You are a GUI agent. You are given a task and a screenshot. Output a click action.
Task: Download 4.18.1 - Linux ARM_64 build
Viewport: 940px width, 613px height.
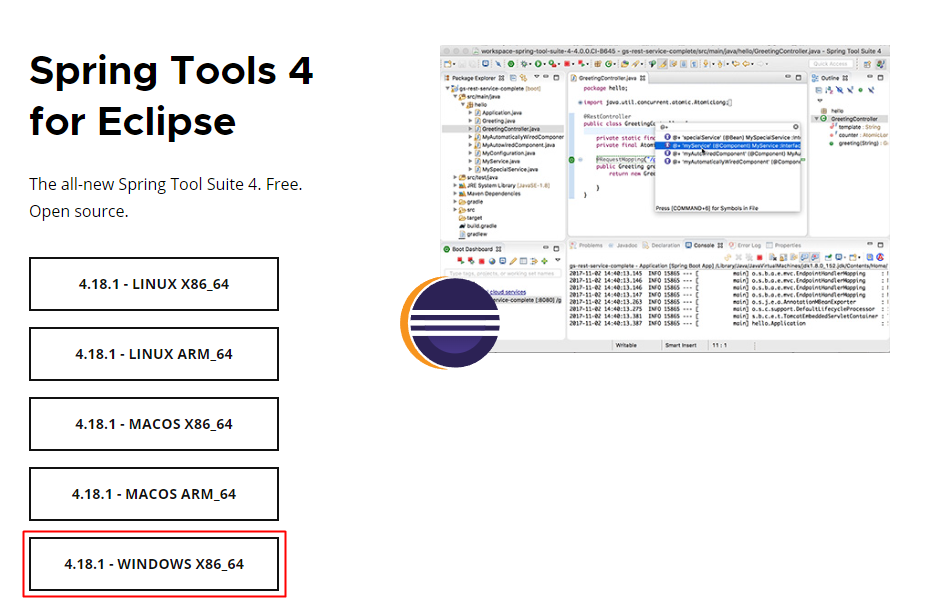tap(154, 354)
